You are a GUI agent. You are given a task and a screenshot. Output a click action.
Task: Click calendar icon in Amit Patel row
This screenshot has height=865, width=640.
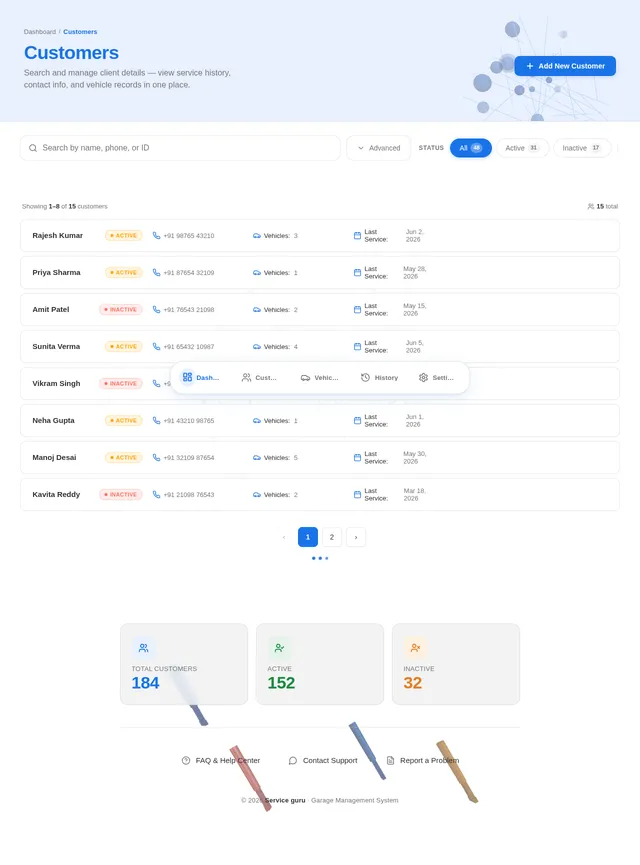pos(357,309)
